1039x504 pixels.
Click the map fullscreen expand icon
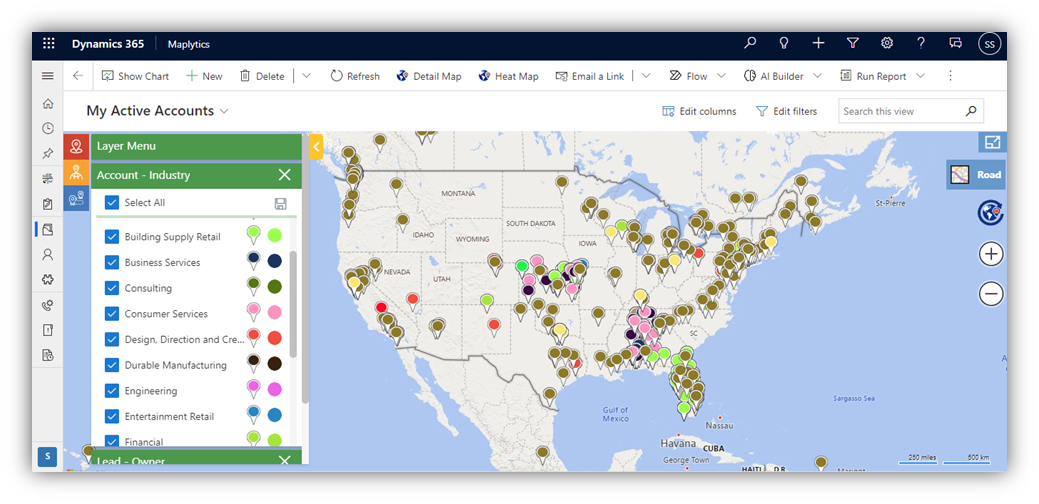(x=992, y=142)
